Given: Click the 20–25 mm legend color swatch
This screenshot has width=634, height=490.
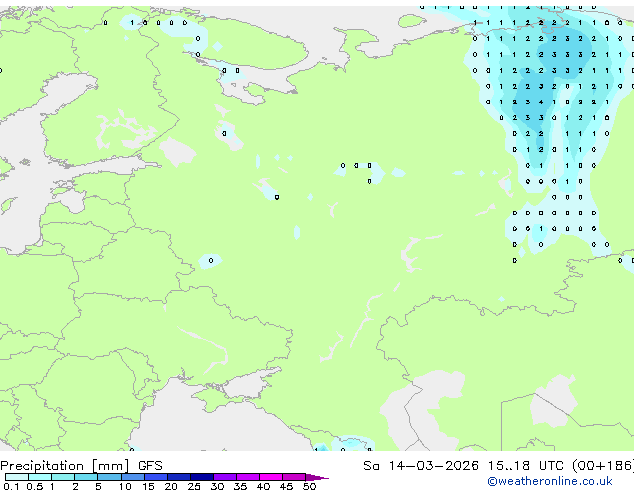Looking at the screenshot, I should point(179,477).
